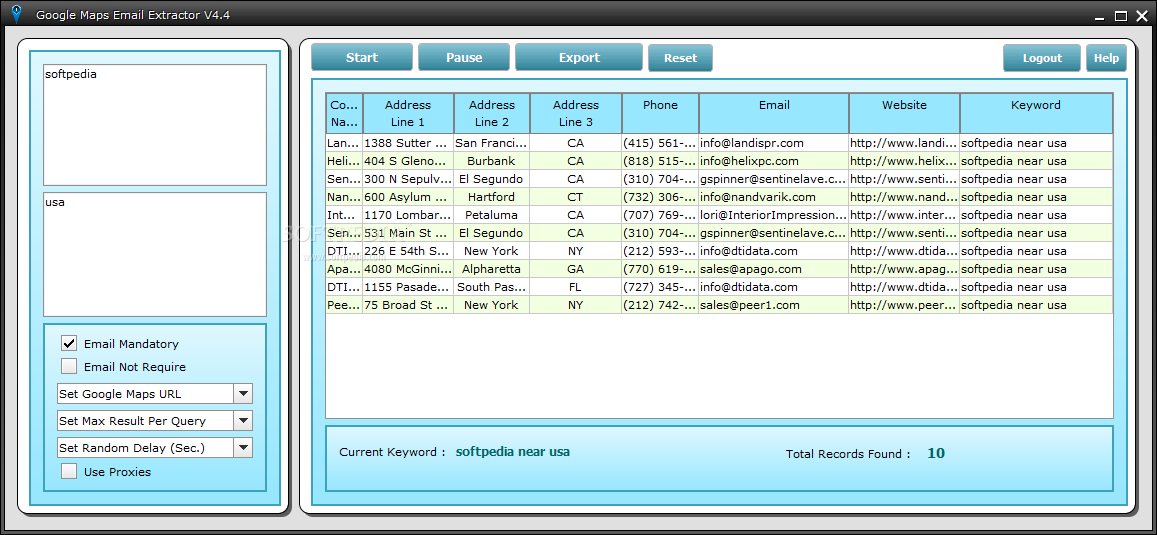The width and height of the screenshot is (1157, 535).
Task: Click the Phone column header
Action: tap(660, 114)
